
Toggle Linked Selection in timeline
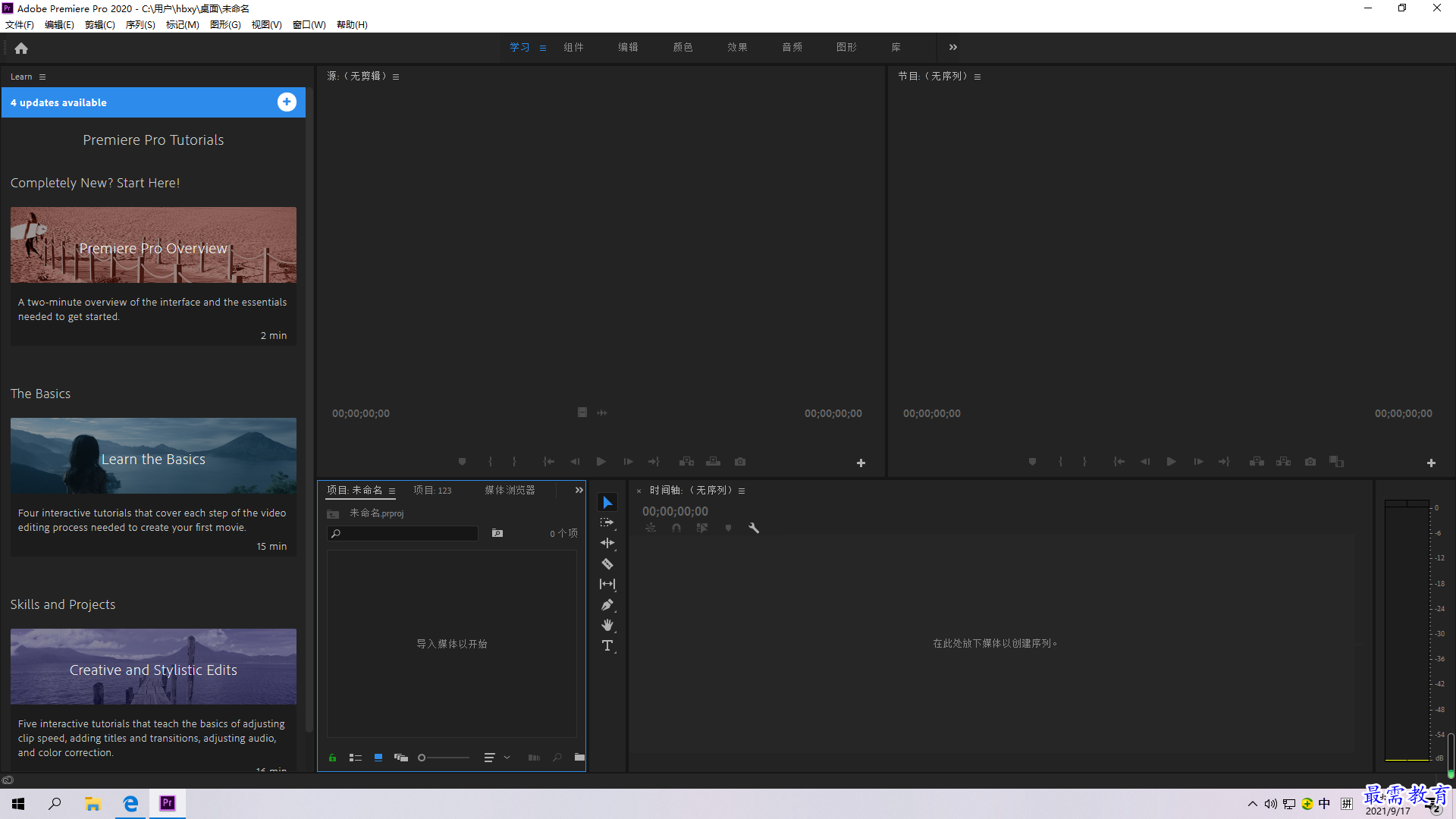coord(702,528)
